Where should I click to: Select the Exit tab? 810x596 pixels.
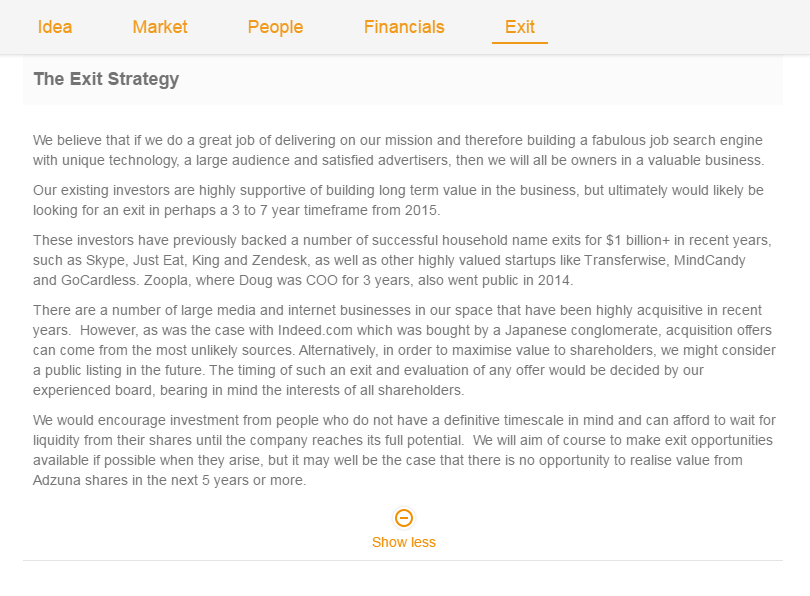(520, 27)
